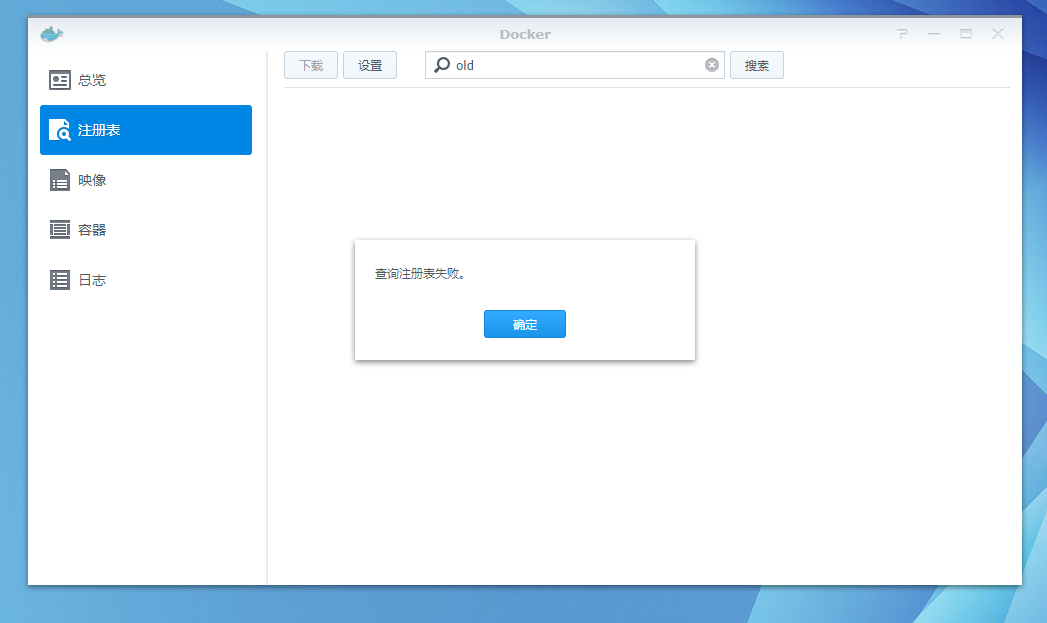
Task: Click the 容器 container sidebar icon
Action: [59, 230]
